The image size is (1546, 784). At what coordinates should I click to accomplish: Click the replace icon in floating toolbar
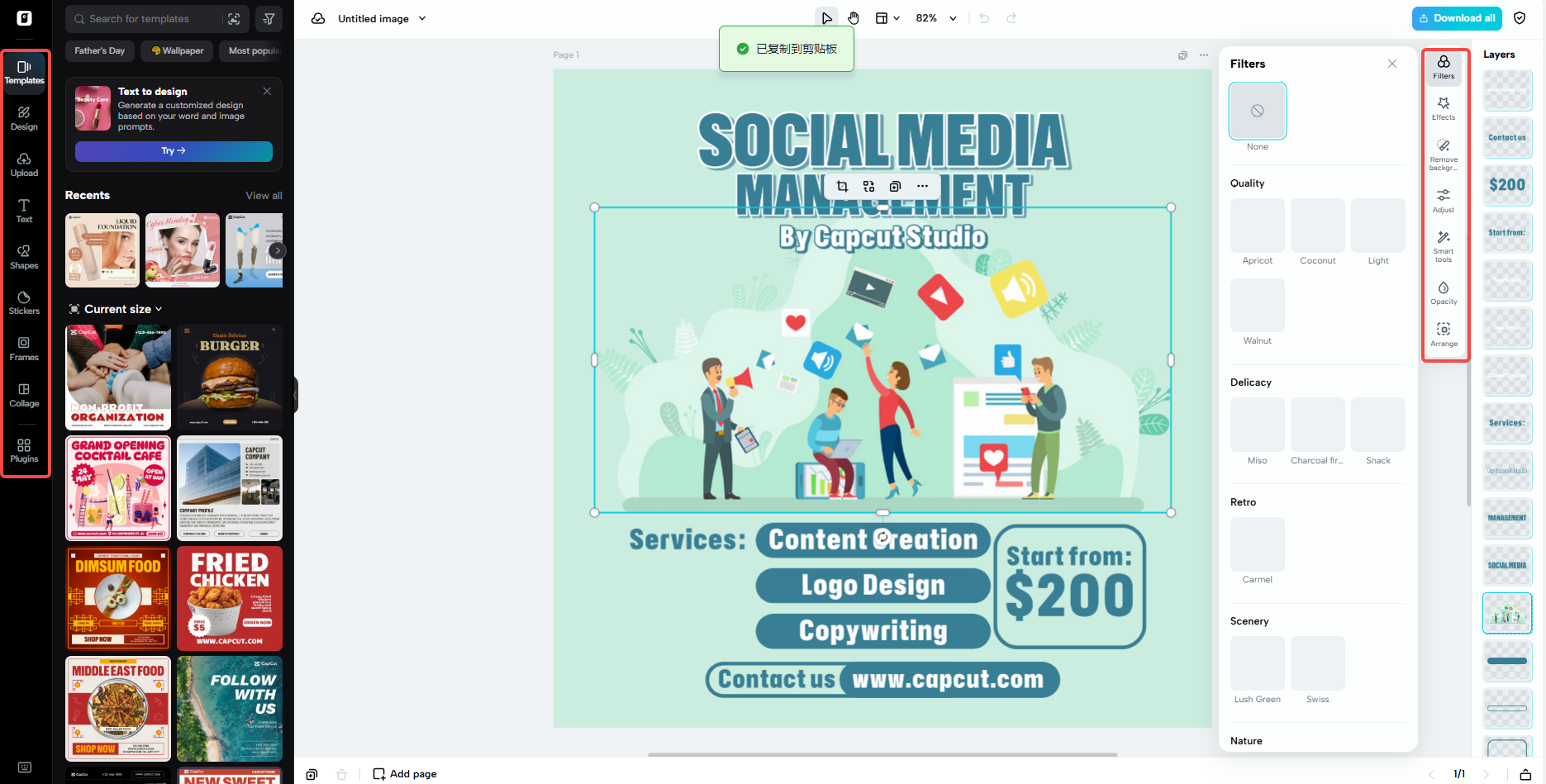coord(868,187)
